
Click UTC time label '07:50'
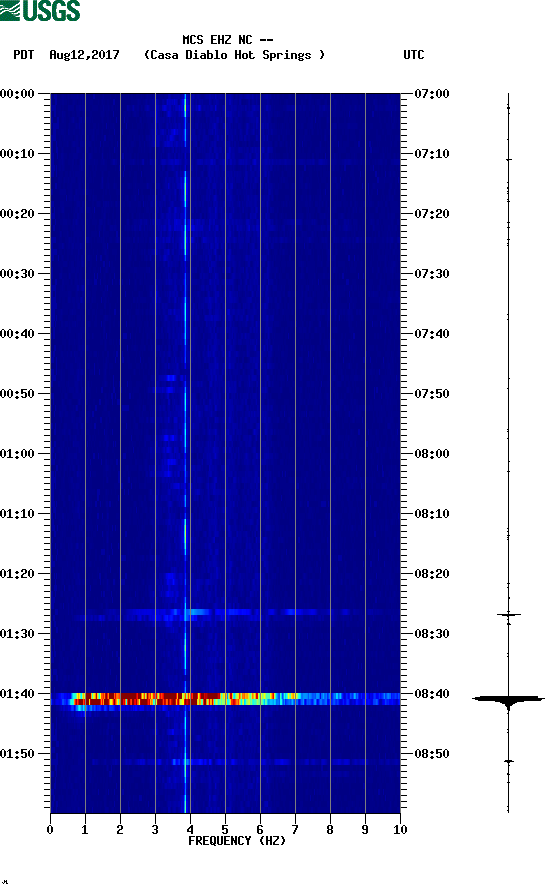click(x=432, y=394)
